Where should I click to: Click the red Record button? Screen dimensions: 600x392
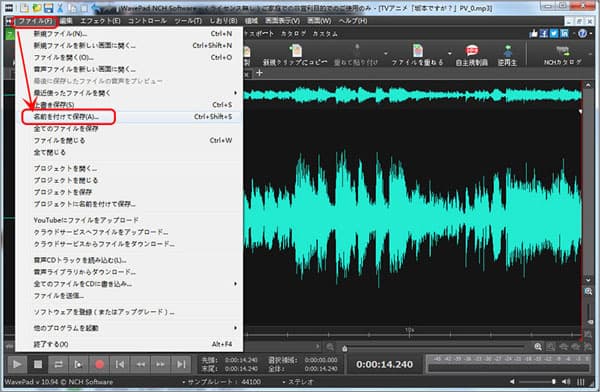pos(99,364)
